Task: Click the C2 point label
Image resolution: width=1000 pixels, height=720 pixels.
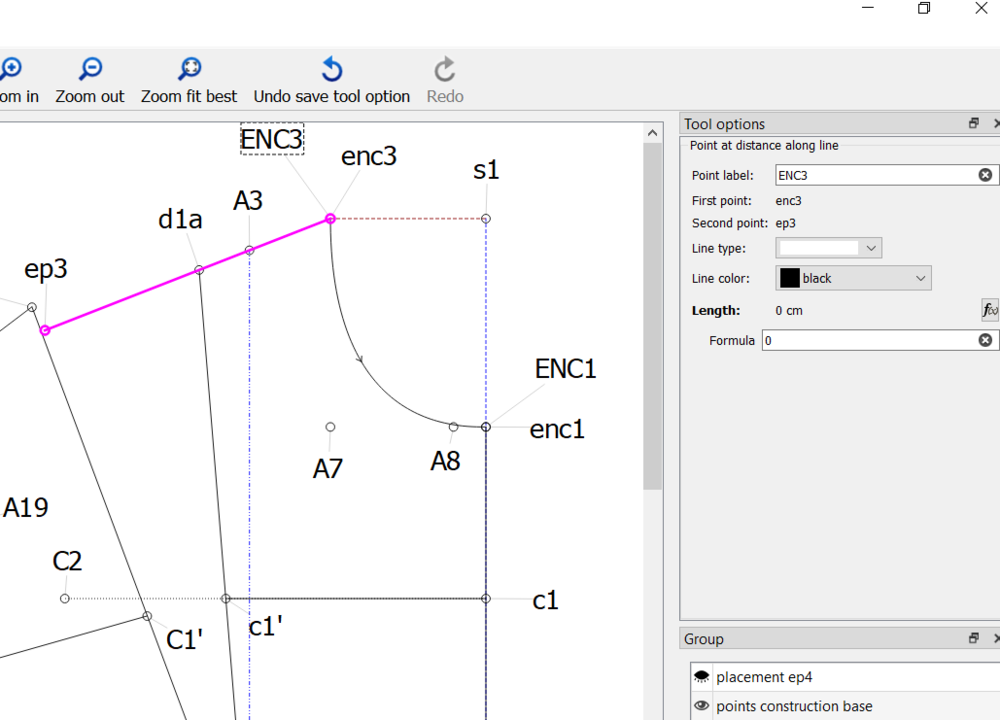Action: point(67,561)
